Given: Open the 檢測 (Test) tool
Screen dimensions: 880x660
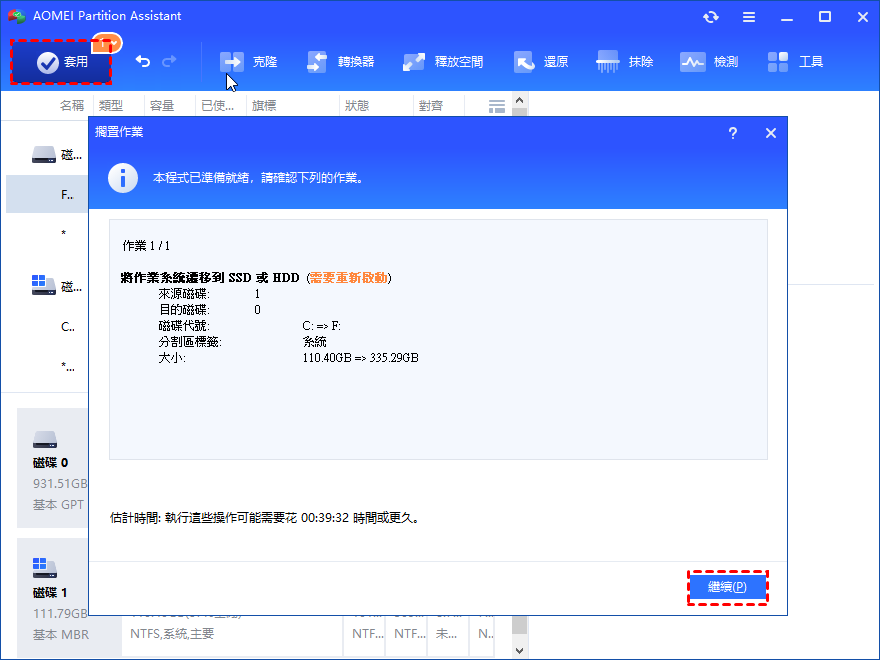Looking at the screenshot, I should pos(709,62).
